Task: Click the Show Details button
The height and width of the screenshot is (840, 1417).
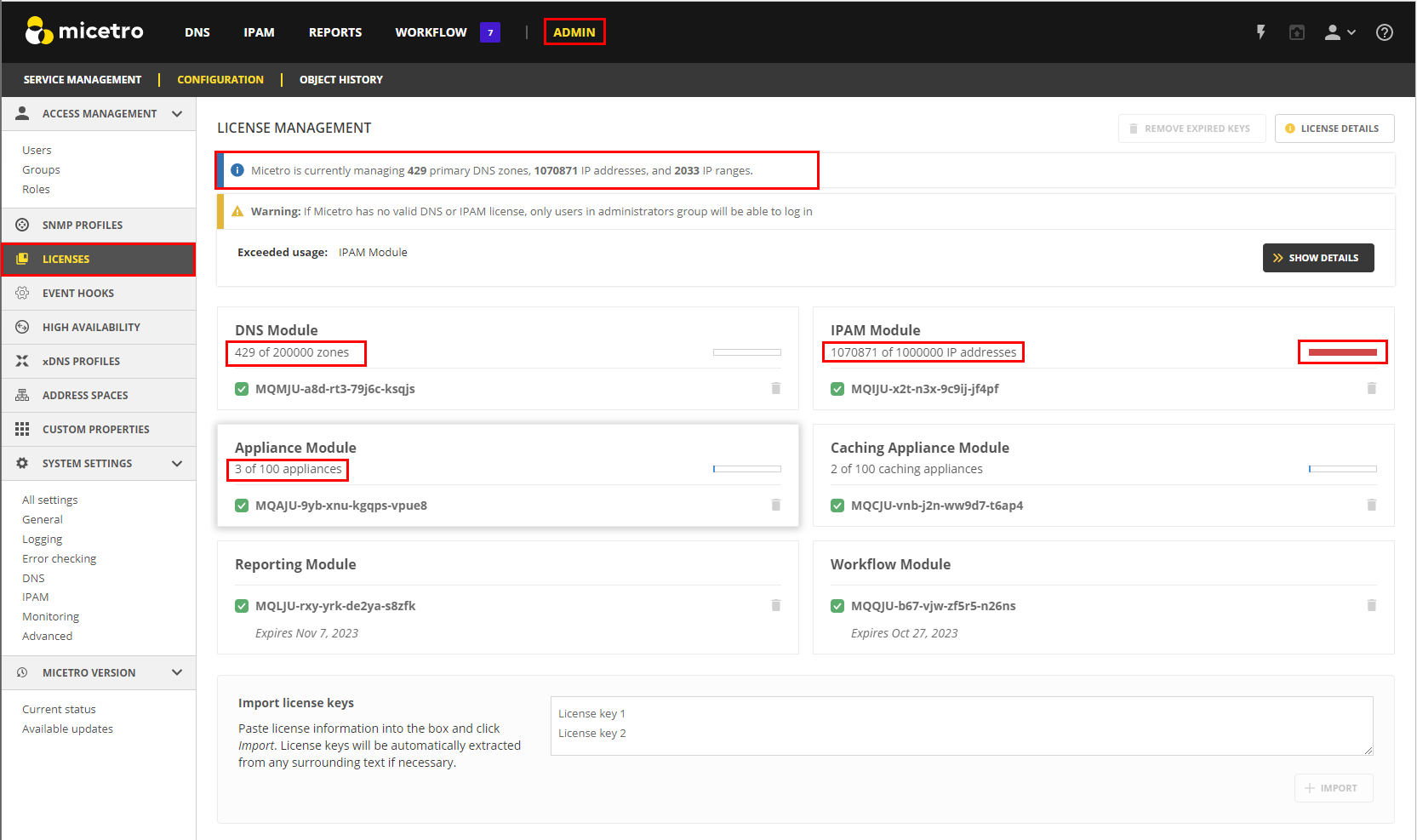Action: tap(1317, 258)
